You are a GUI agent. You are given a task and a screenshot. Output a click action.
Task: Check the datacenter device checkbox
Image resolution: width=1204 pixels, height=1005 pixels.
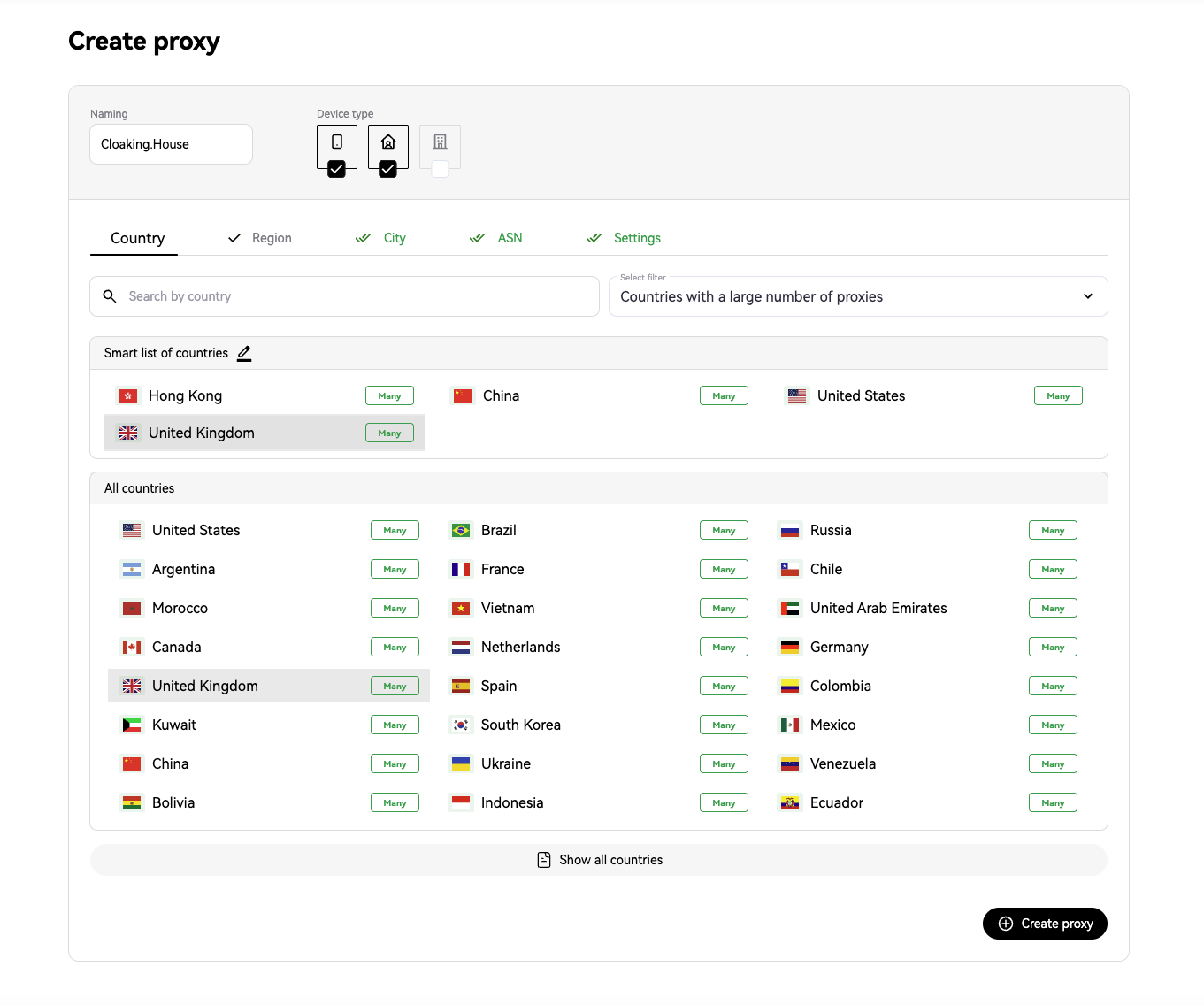(440, 169)
